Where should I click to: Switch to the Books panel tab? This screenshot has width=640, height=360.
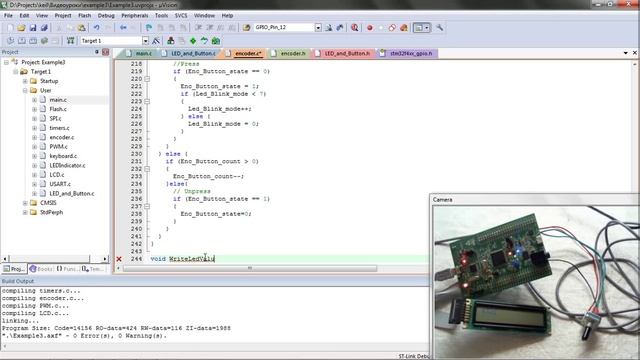click(x=41, y=269)
